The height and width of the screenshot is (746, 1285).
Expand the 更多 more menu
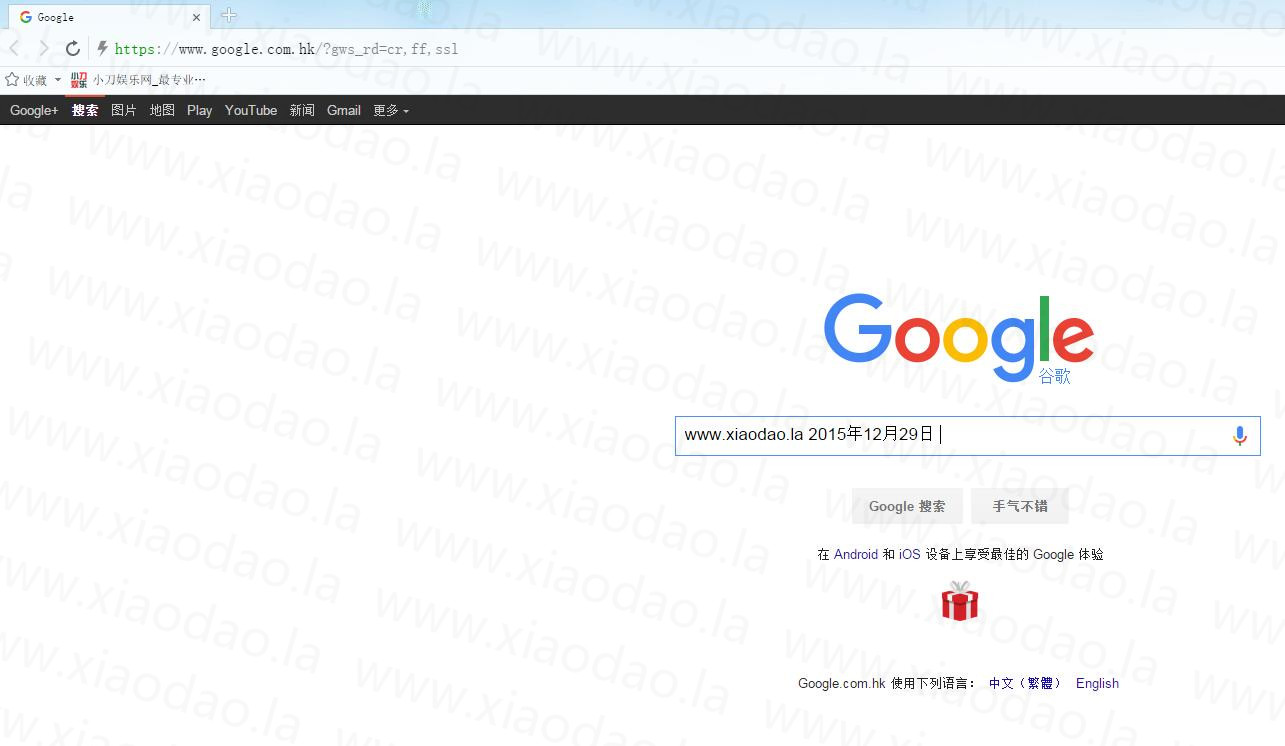(391, 110)
